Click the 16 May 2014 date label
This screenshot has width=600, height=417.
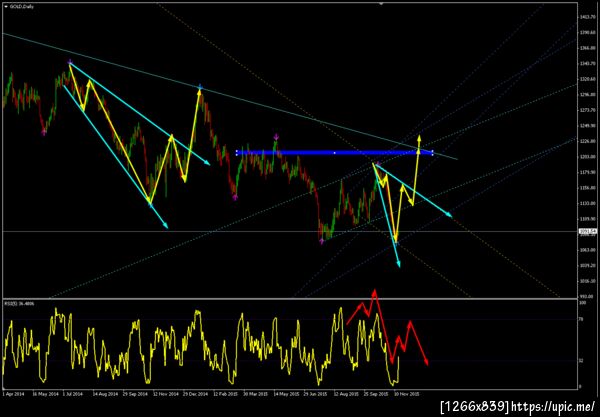[46, 394]
